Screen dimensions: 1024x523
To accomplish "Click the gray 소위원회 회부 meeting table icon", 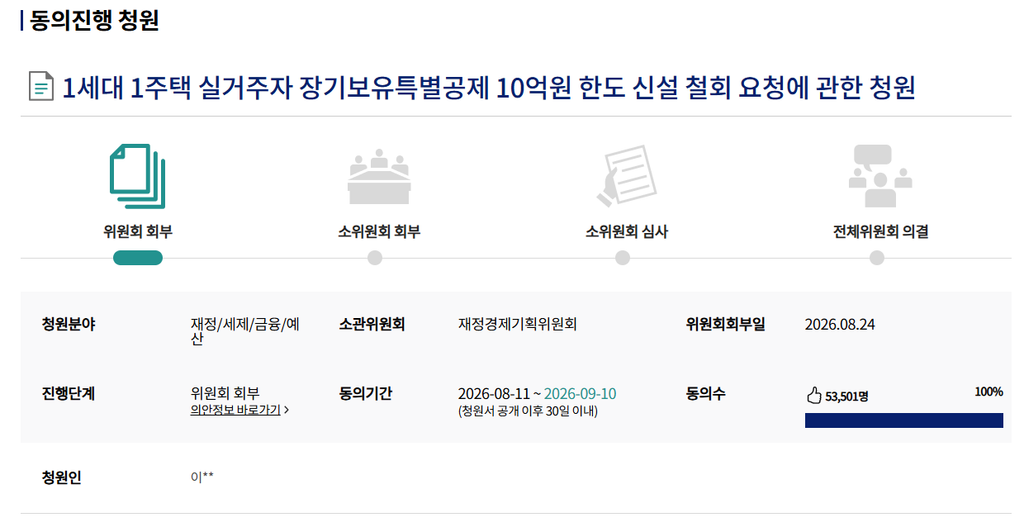I will 379,177.
